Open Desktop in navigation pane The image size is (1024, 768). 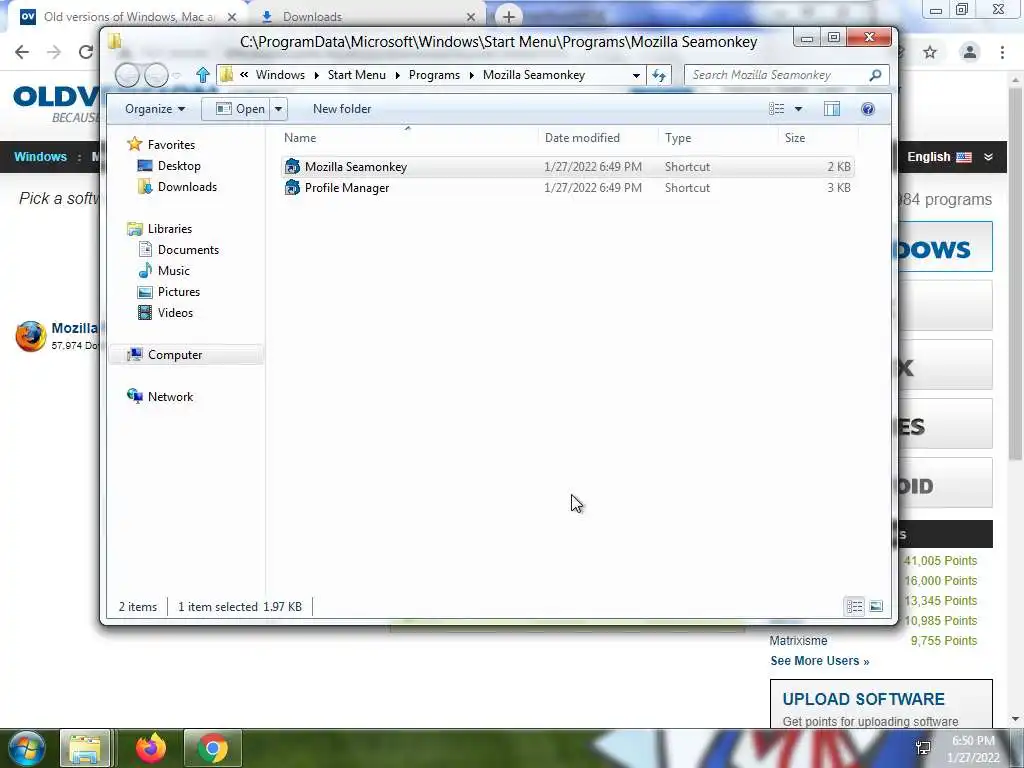(179, 166)
